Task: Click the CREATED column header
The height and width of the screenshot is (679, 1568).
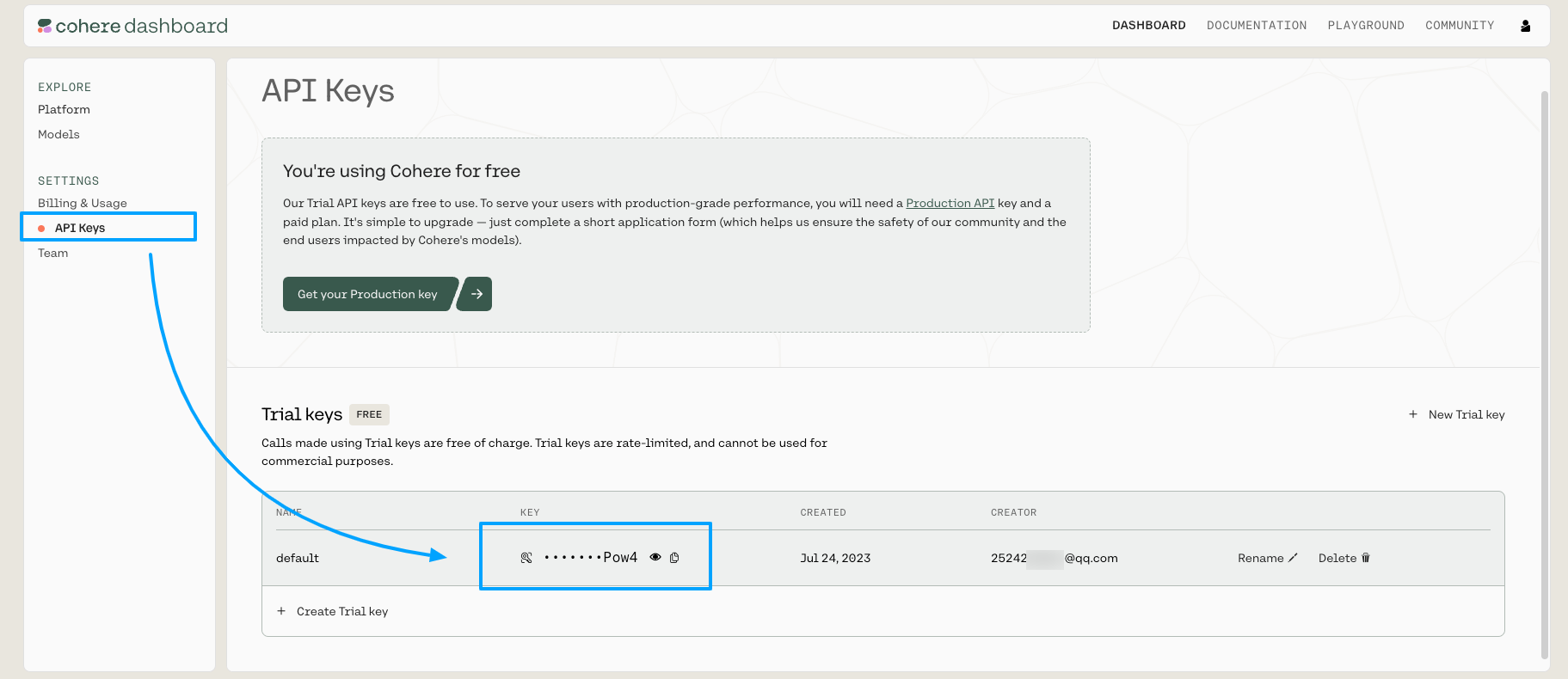Action: click(823, 512)
